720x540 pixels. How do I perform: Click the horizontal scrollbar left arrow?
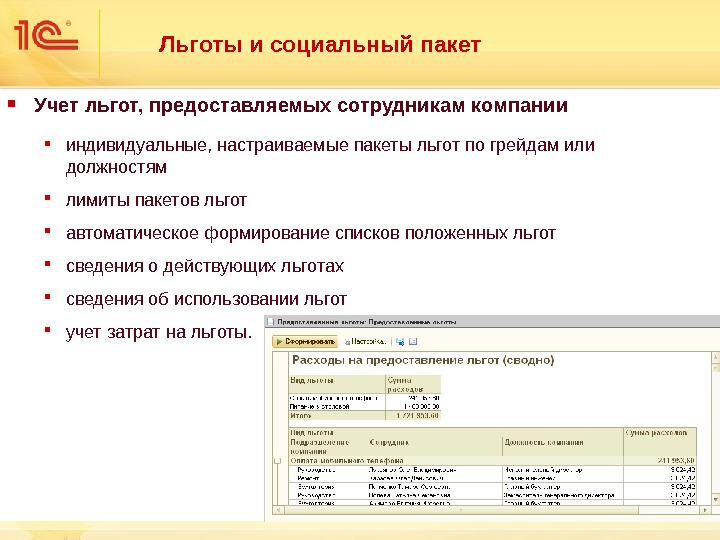(x=277, y=510)
